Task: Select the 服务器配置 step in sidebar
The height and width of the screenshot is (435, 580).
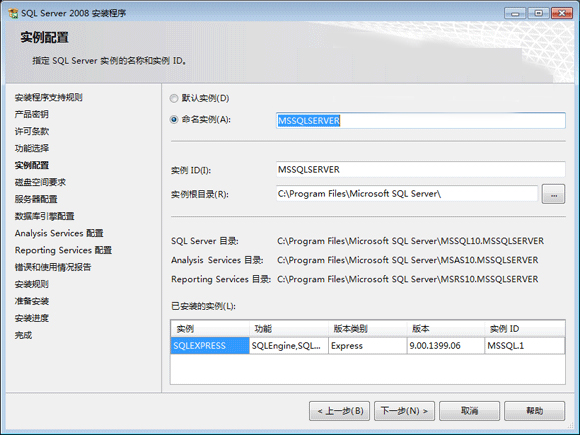Action: [x=36, y=199]
